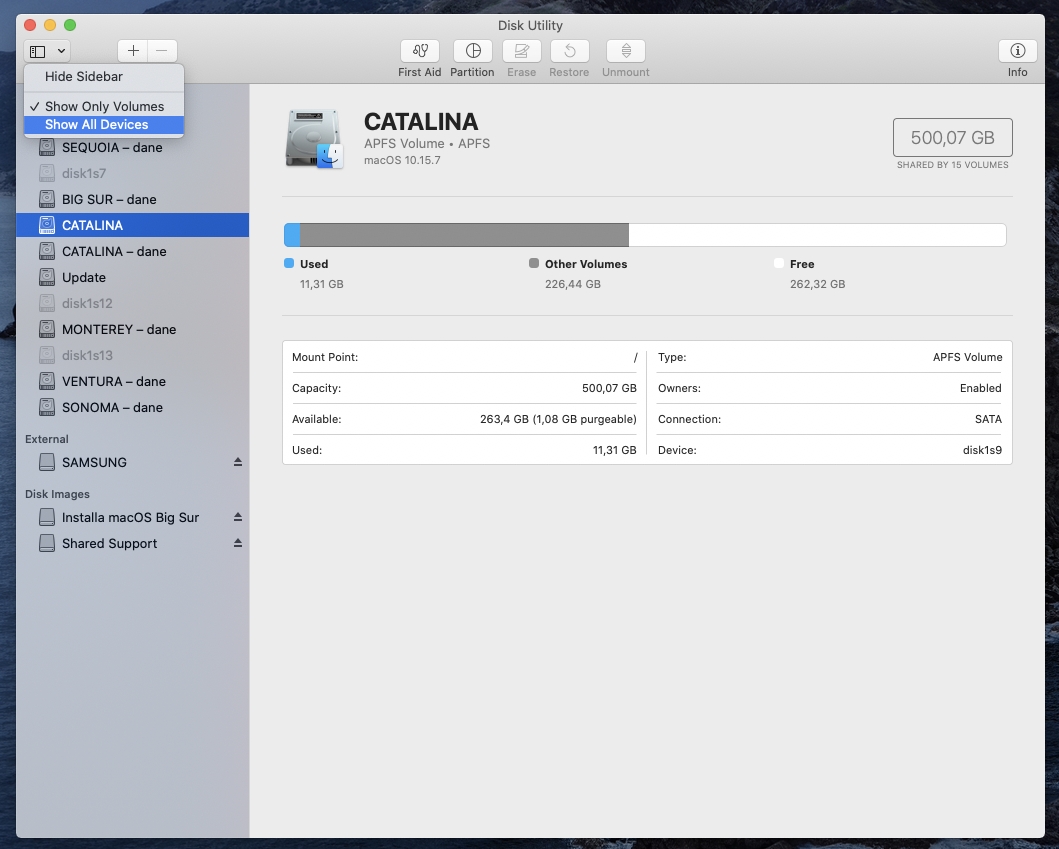Viewport: 1059px width, 849px height.
Task: Choose Hide Sidebar from the menu
Action: pos(104,76)
